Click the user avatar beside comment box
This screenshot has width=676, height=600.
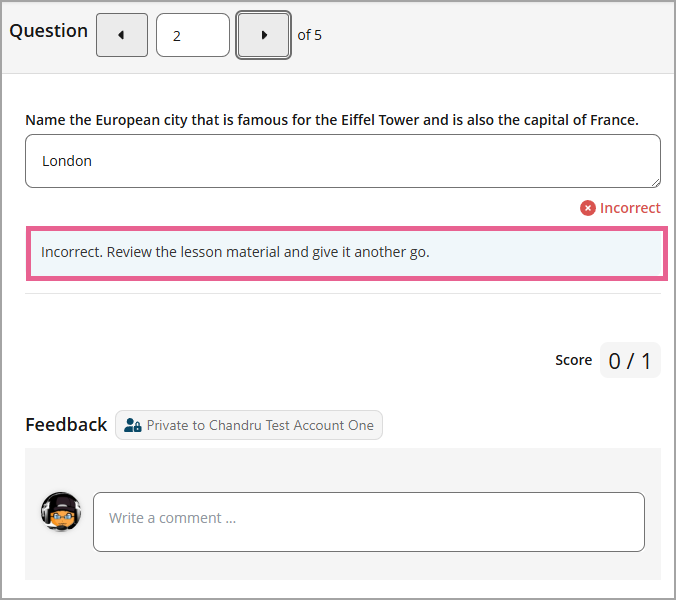coord(61,512)
